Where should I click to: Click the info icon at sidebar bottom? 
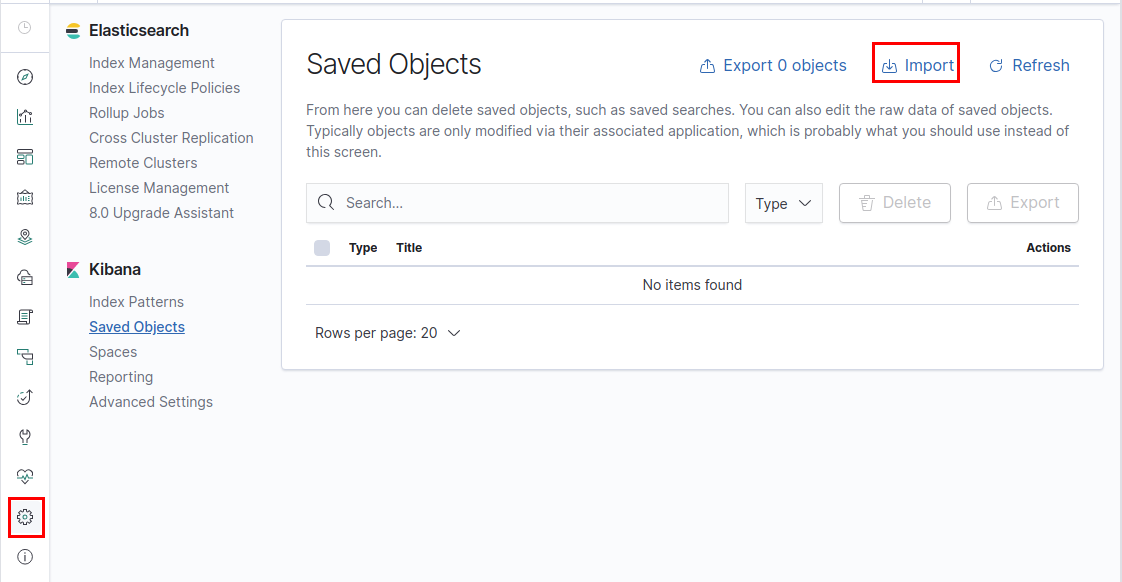coord(24,556)
